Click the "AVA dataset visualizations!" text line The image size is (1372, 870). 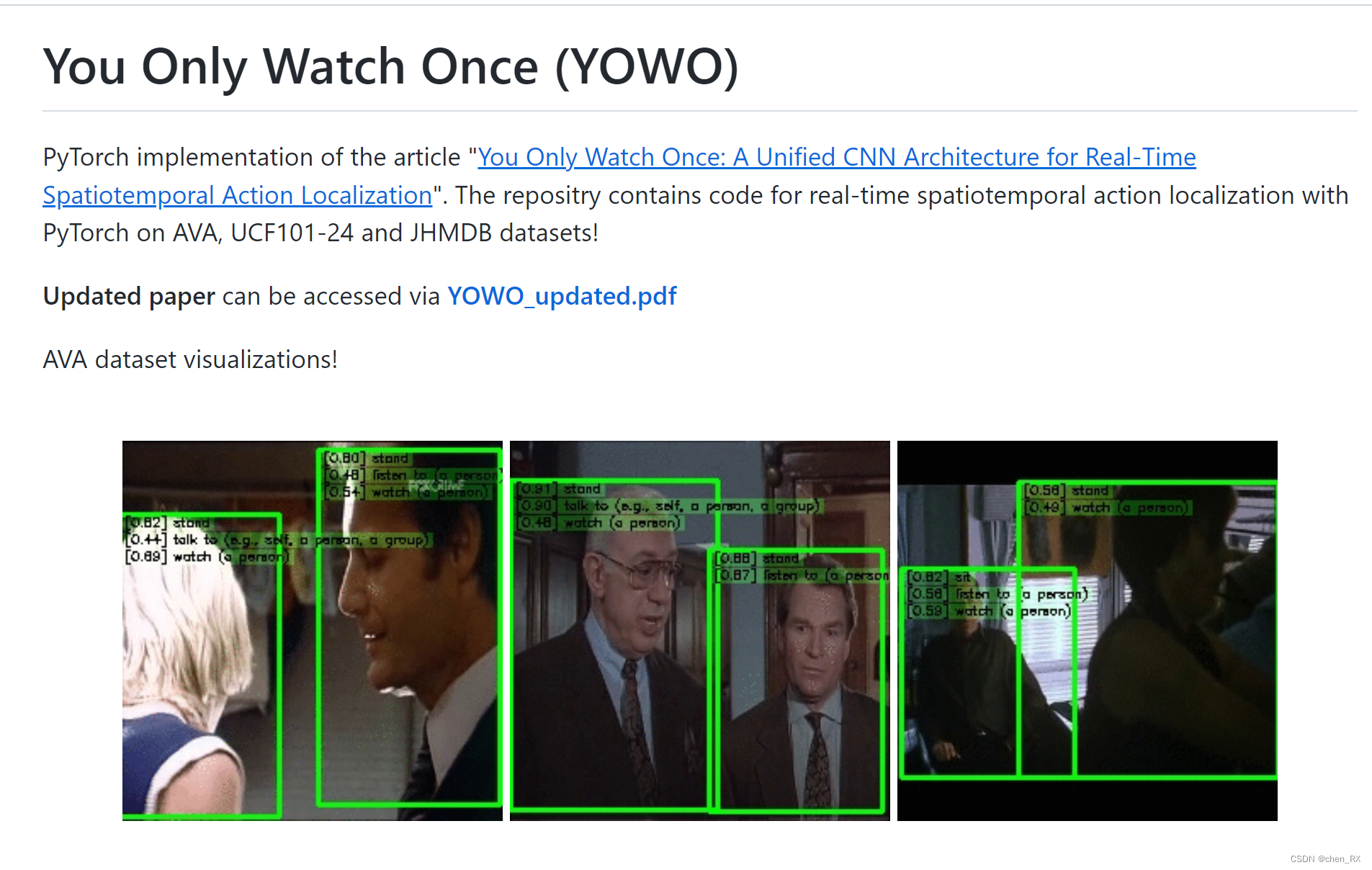point(190,359)
